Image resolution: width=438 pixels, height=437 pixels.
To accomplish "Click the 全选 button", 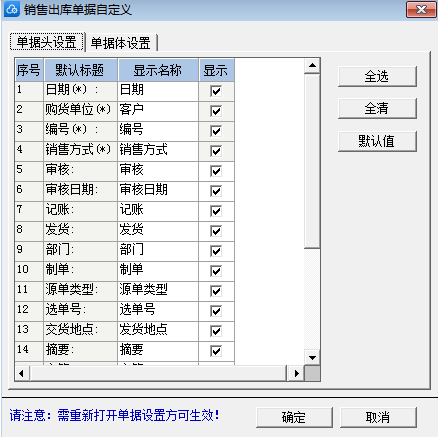I will coord(377,76).
